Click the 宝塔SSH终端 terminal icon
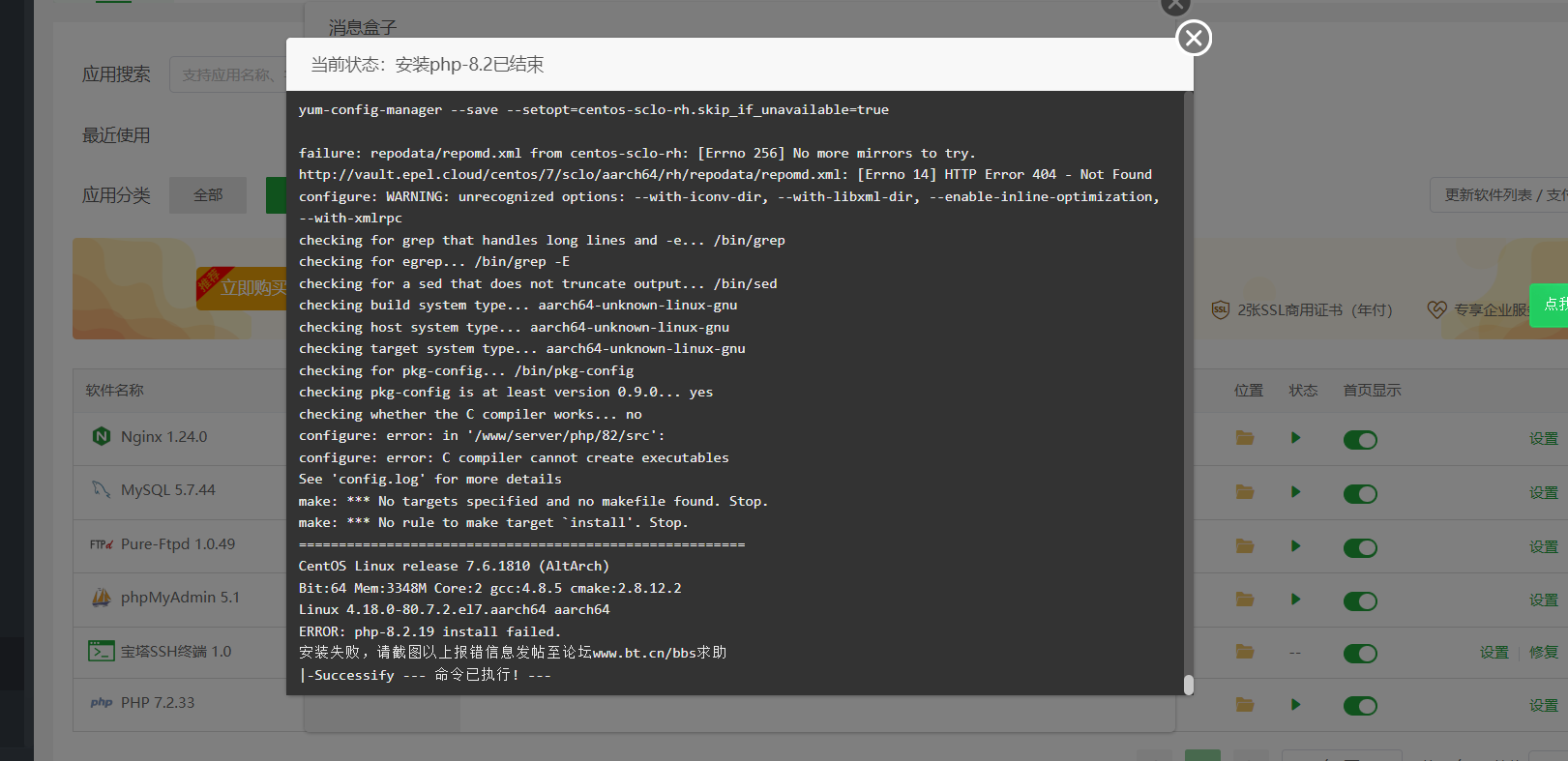This screenshot has height=761, width=1568. 102,651
